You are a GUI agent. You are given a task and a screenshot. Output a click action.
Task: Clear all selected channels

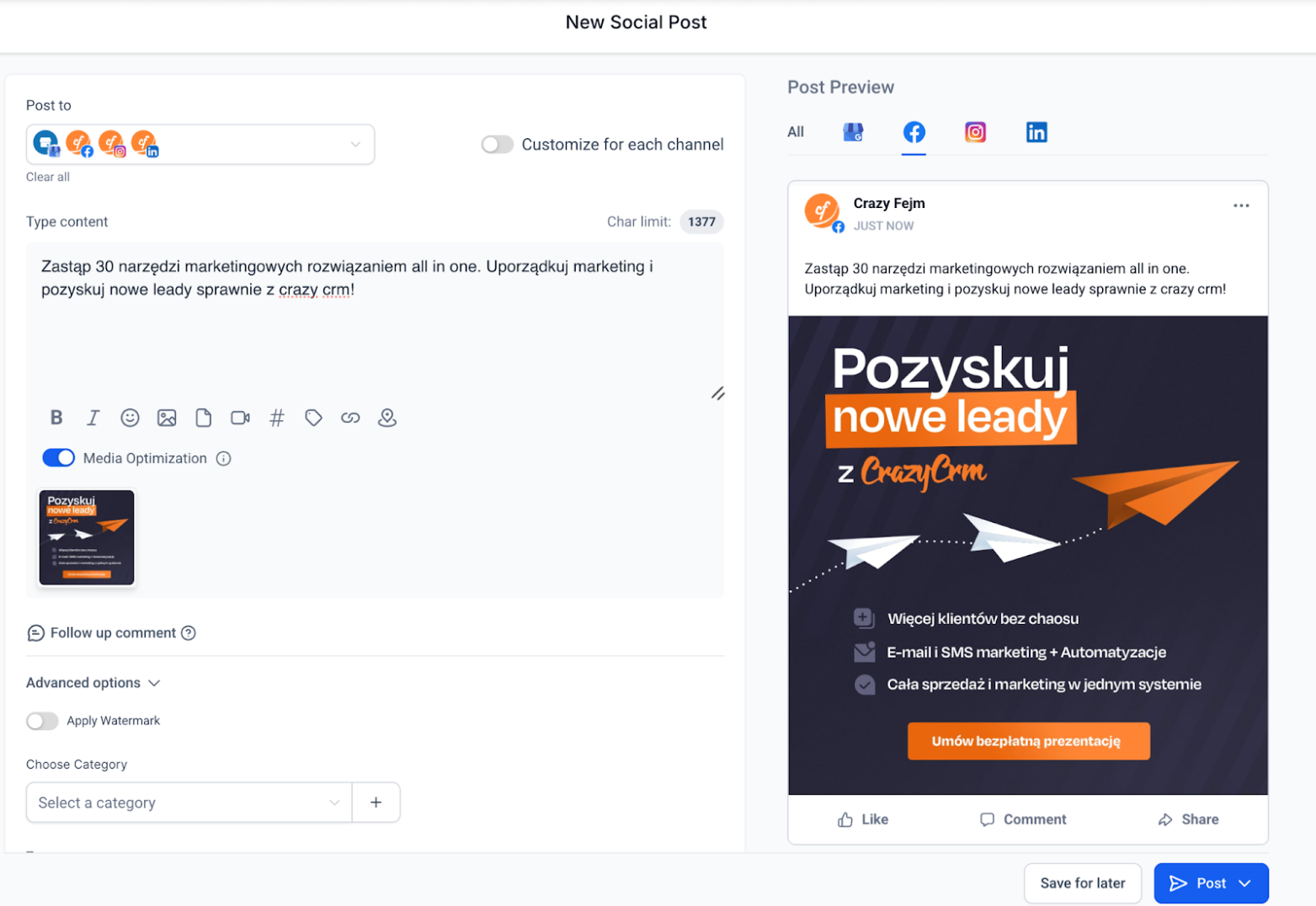[48, 177]
